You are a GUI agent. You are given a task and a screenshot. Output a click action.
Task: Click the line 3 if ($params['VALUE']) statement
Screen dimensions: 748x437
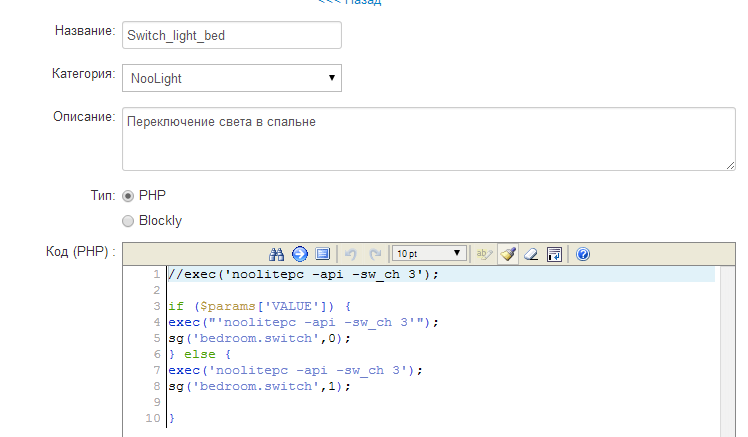260,306
